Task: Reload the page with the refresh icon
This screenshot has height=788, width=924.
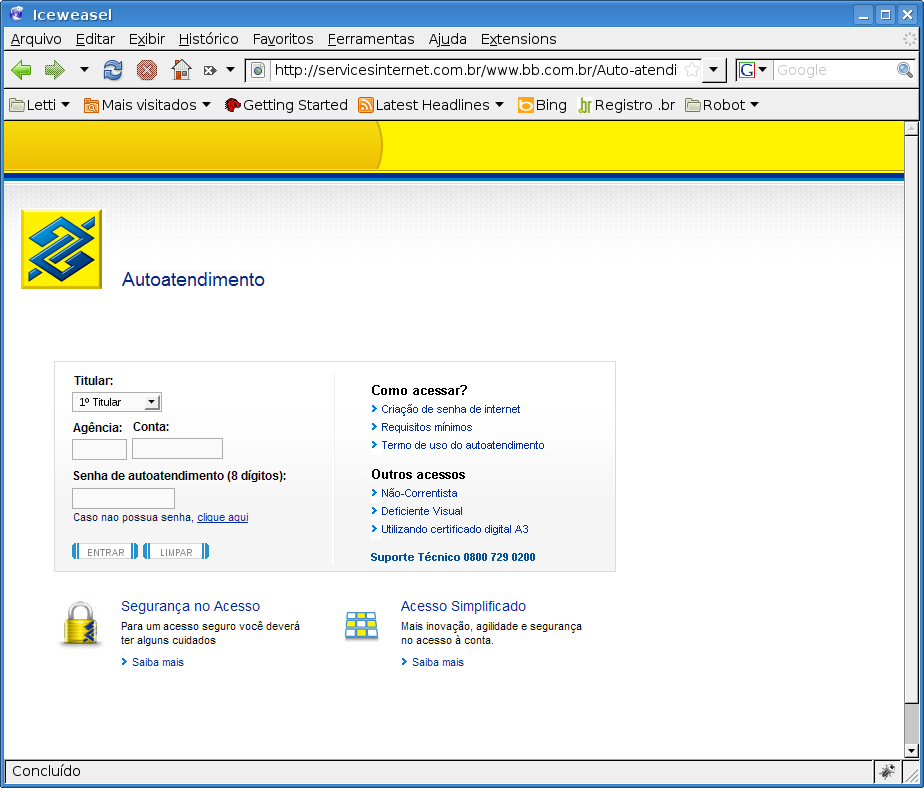Action: coord(113,70)
